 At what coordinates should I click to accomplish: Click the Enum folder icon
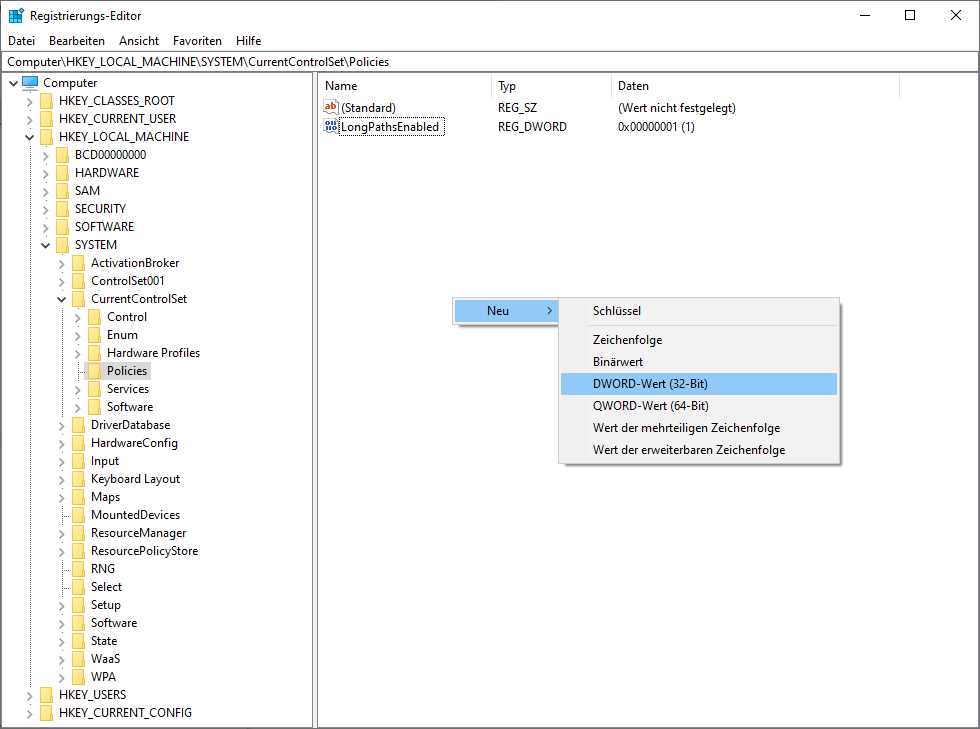tap(94, 335)
